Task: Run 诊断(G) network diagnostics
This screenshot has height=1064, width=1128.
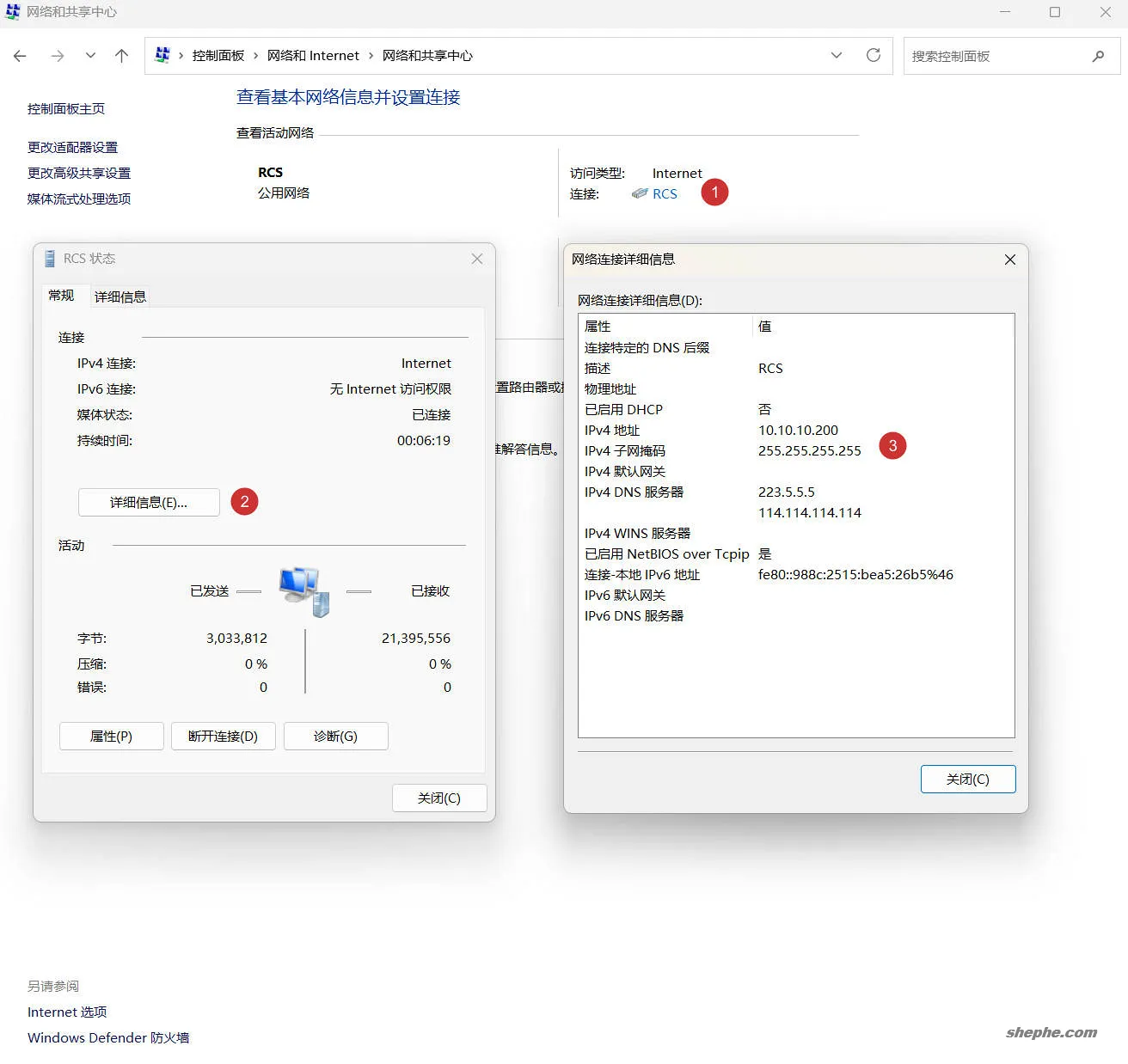Action: 335,737
